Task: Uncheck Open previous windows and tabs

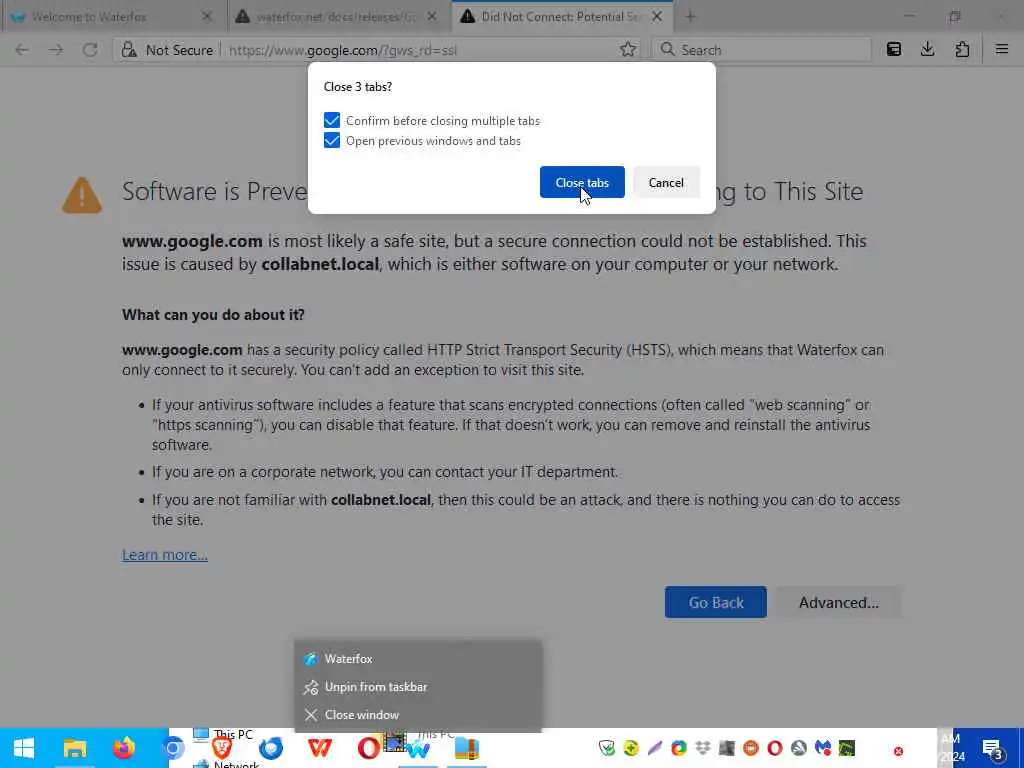Action: (x=332, y=140)
